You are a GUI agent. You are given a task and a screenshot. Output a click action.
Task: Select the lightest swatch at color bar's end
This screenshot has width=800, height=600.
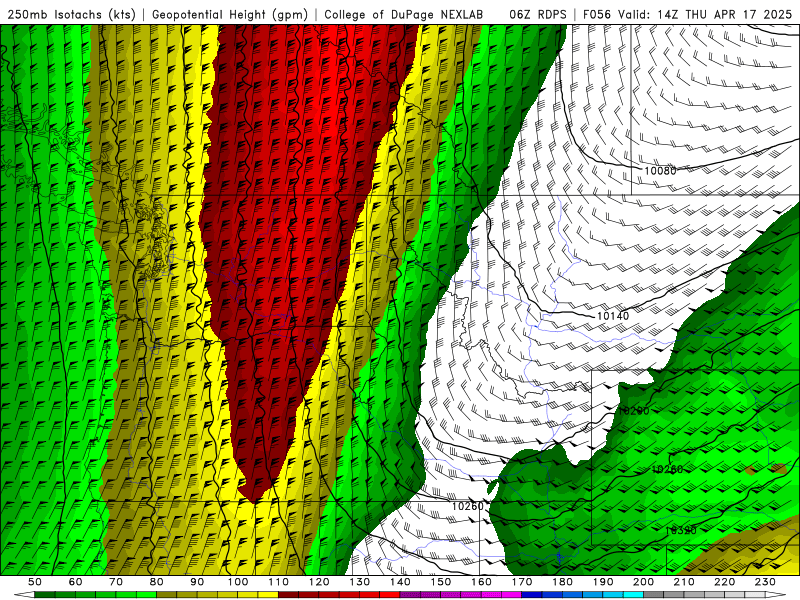point(755,595)
